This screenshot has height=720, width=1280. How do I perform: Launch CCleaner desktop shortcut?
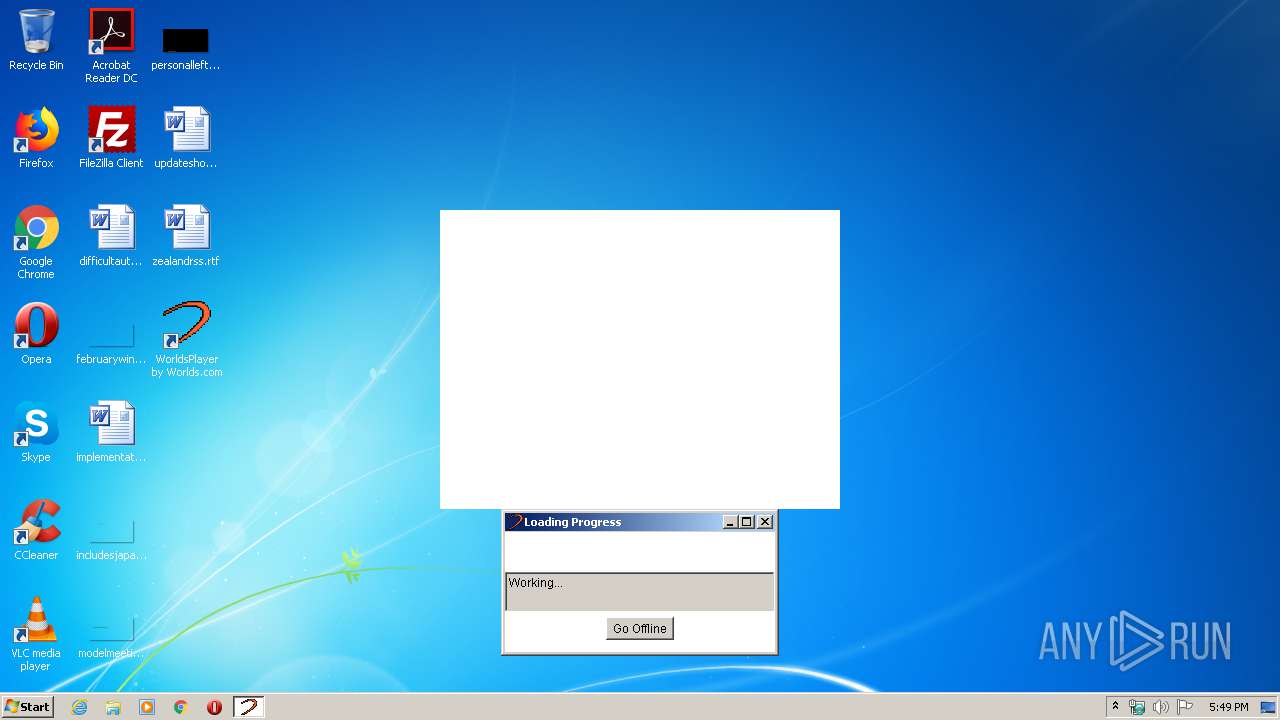[x=36, y=530]
